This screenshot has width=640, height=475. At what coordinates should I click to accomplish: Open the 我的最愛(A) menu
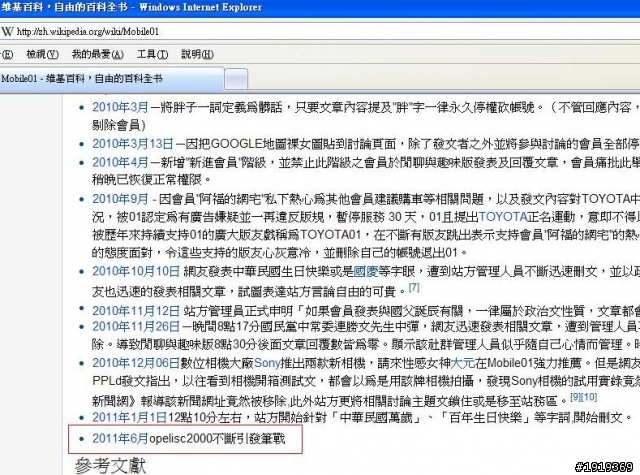(98, 54)
